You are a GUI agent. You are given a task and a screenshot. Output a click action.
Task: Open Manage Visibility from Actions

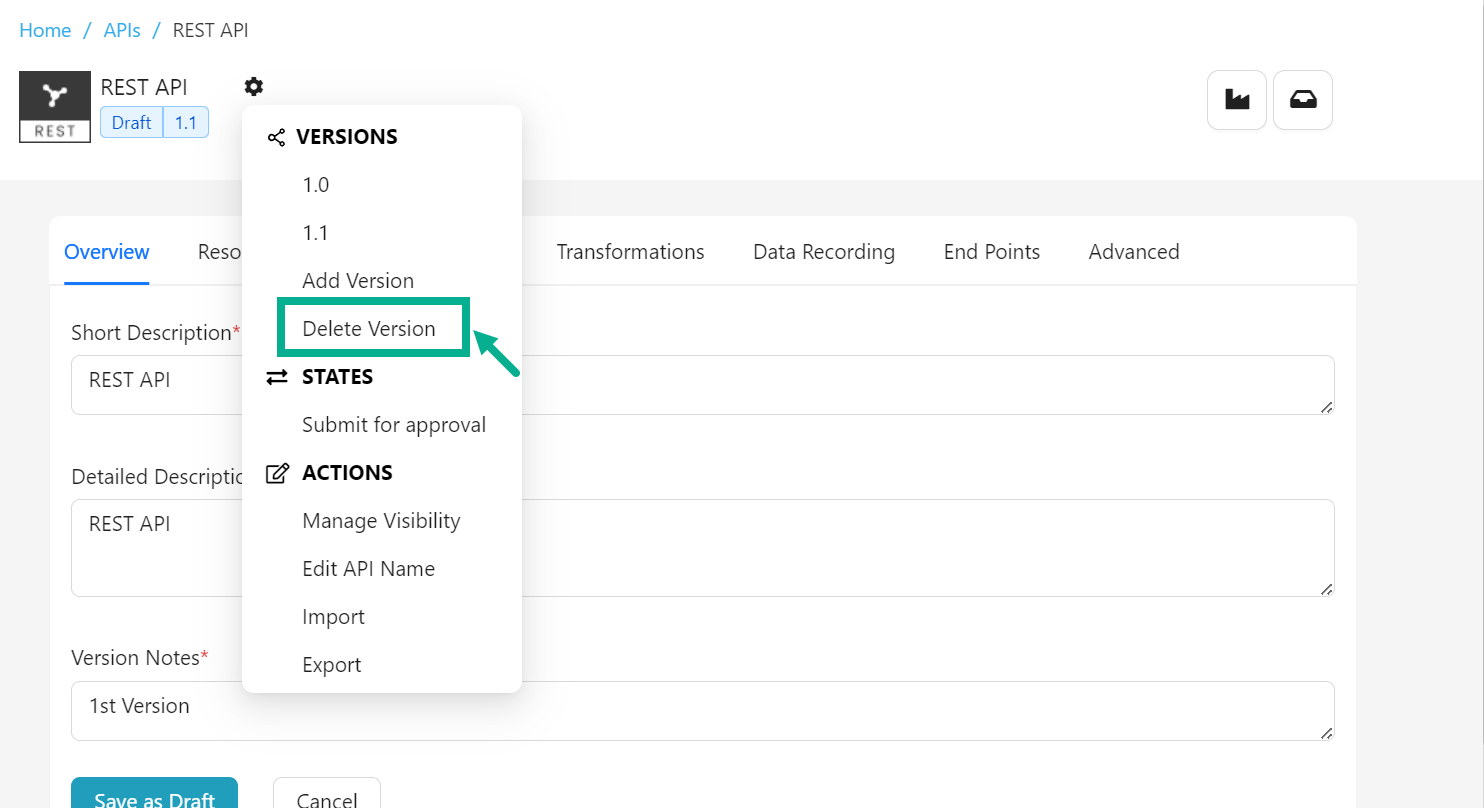tap(381, 521)
